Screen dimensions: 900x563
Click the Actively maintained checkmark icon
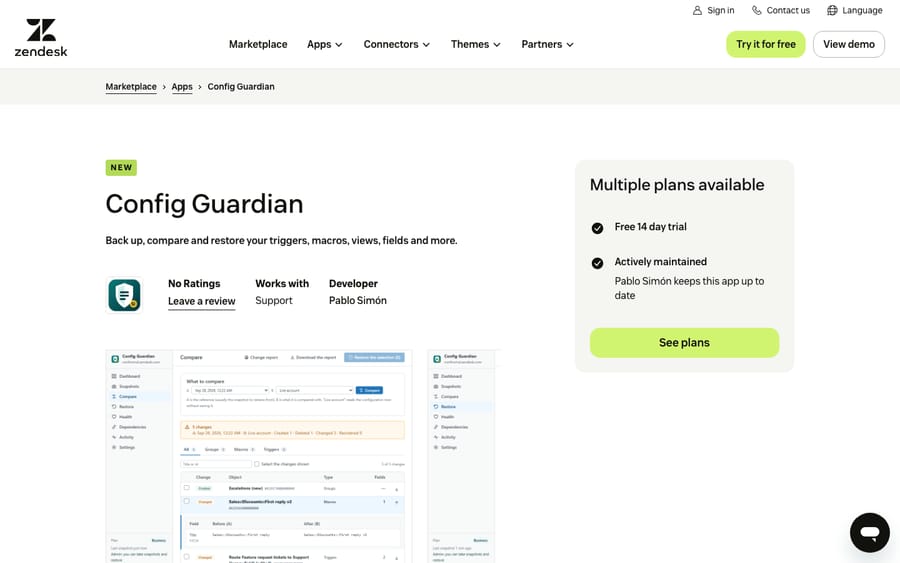click(598, 263)
